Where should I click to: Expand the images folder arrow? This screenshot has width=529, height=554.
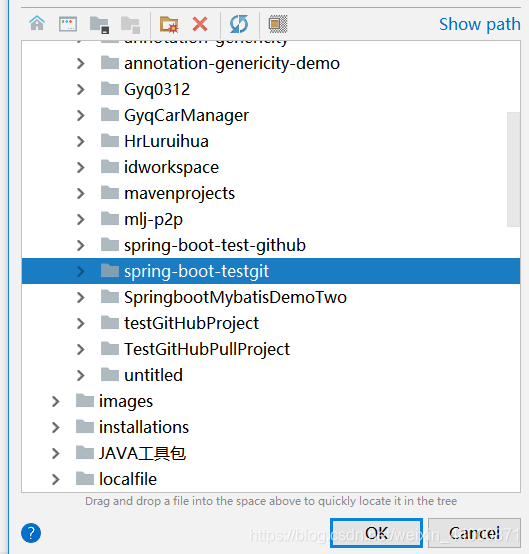55,401
